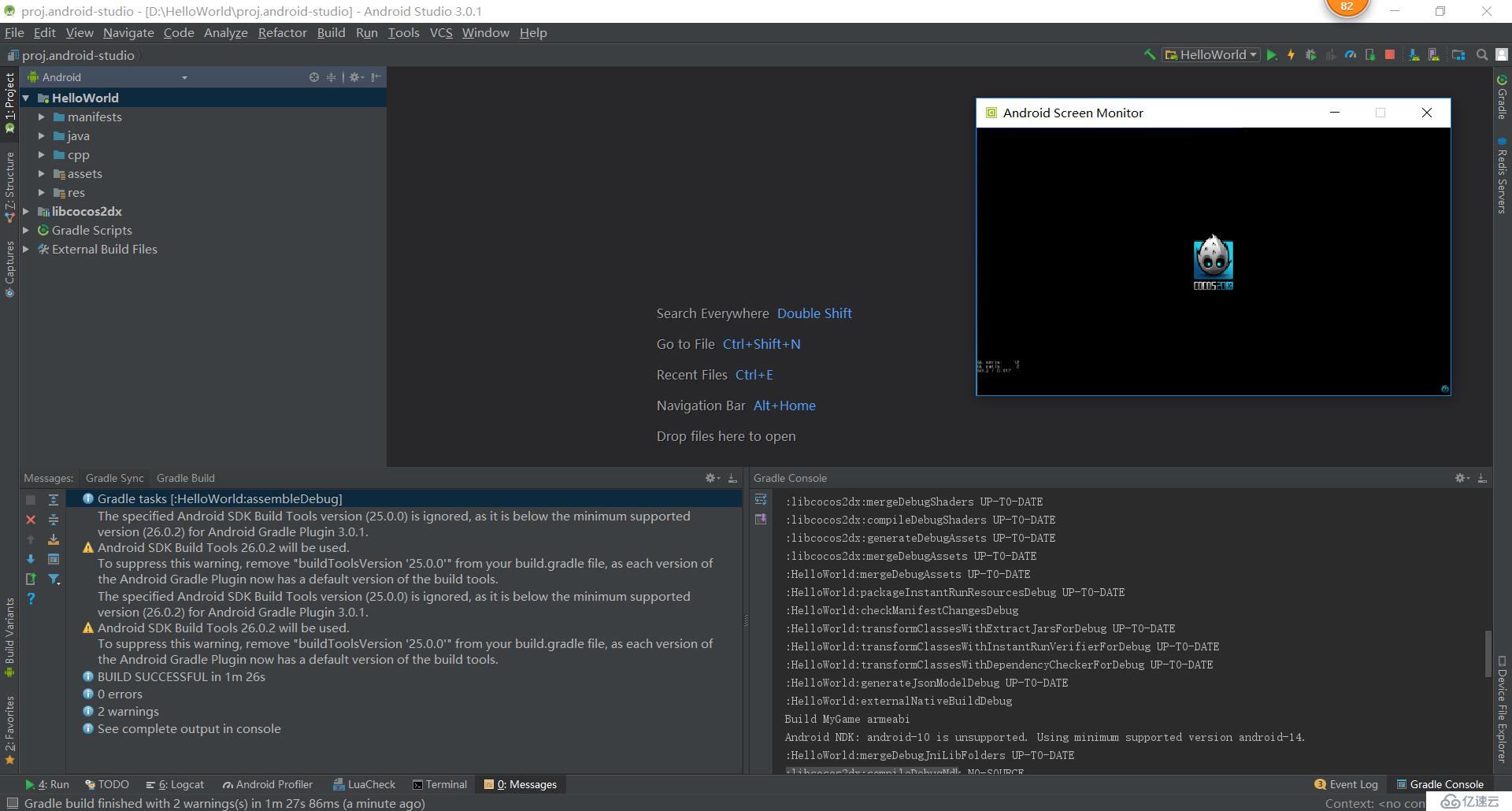Open the LuaCheck tool window
This screenshot has height=811, width=1512.
(x=365, y=784)
